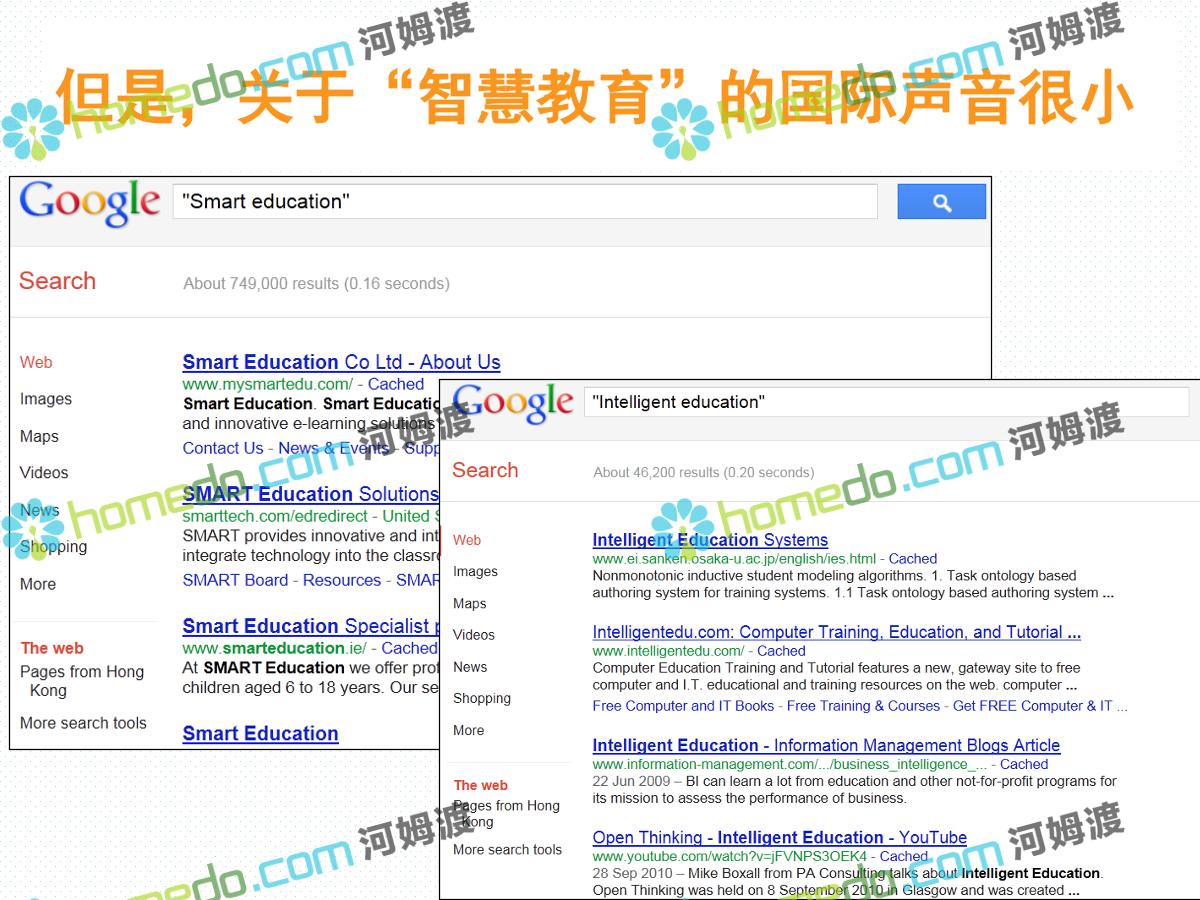1200x900 pixels.
Task: Choose "The web" in Smart education sidebar
Action: click(52, 648)
